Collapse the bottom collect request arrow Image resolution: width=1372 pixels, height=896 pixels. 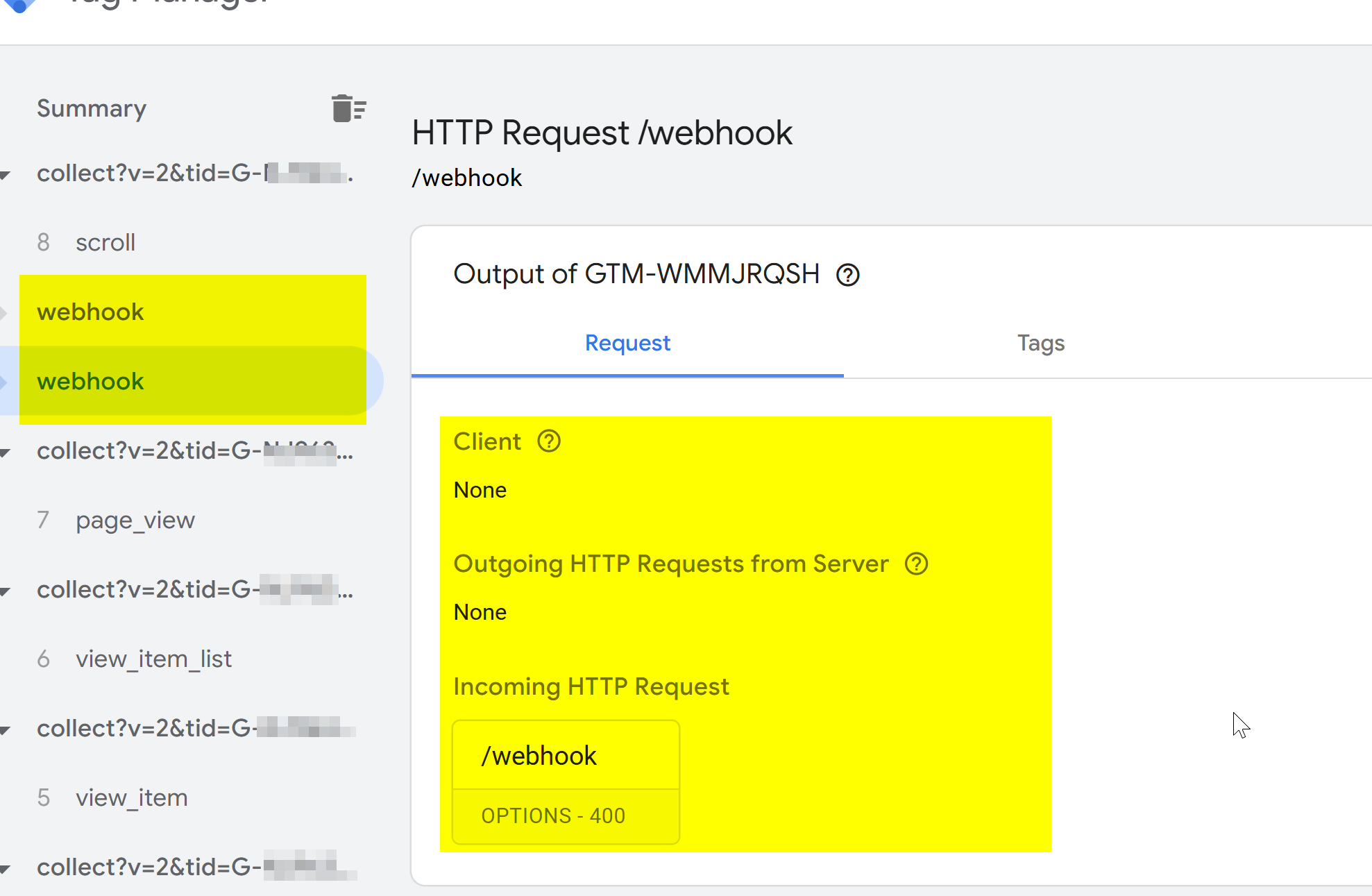(5, 869)
